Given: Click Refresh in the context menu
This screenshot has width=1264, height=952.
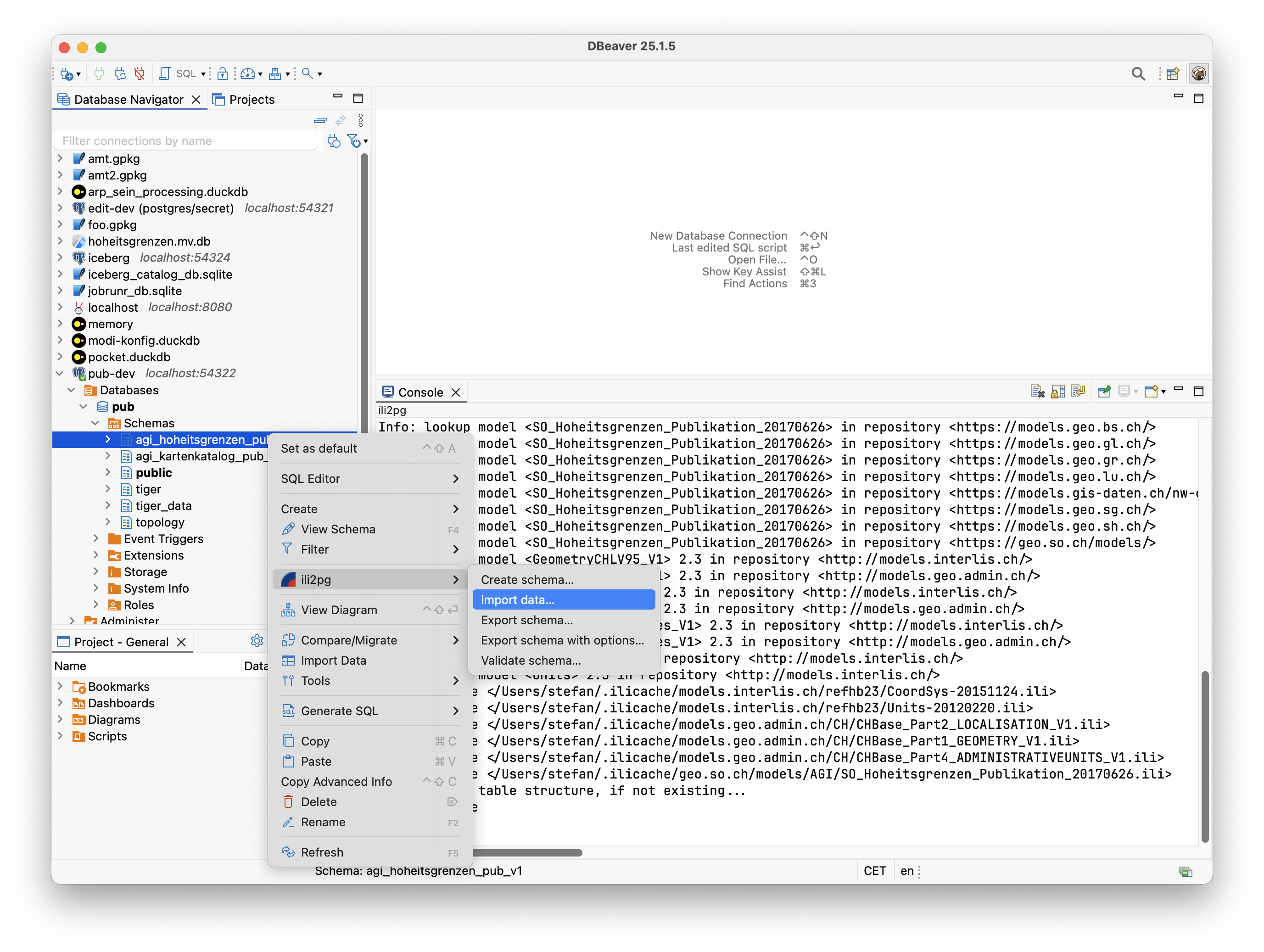Looking at the screenshot, I should coord(322,852).
